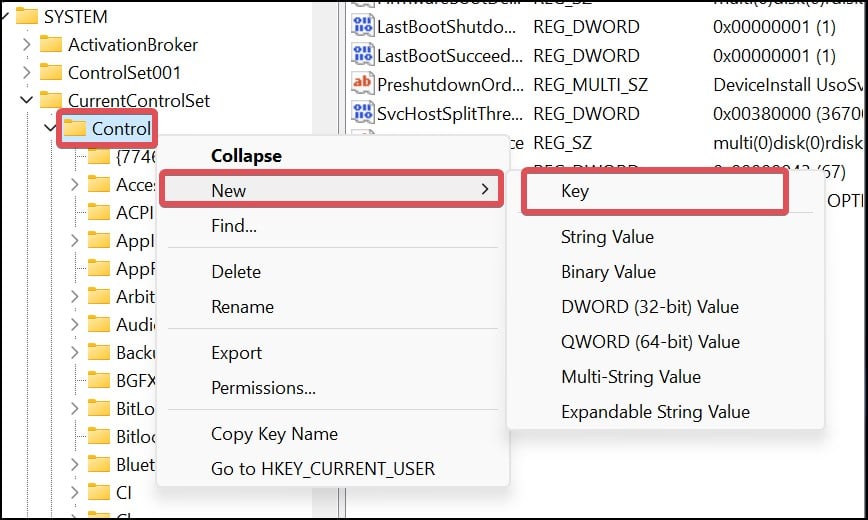The width and height of the screenshot is (868, 520).
Task: Collapse the Control tree node arrow
Action: (x=50, y=129)
